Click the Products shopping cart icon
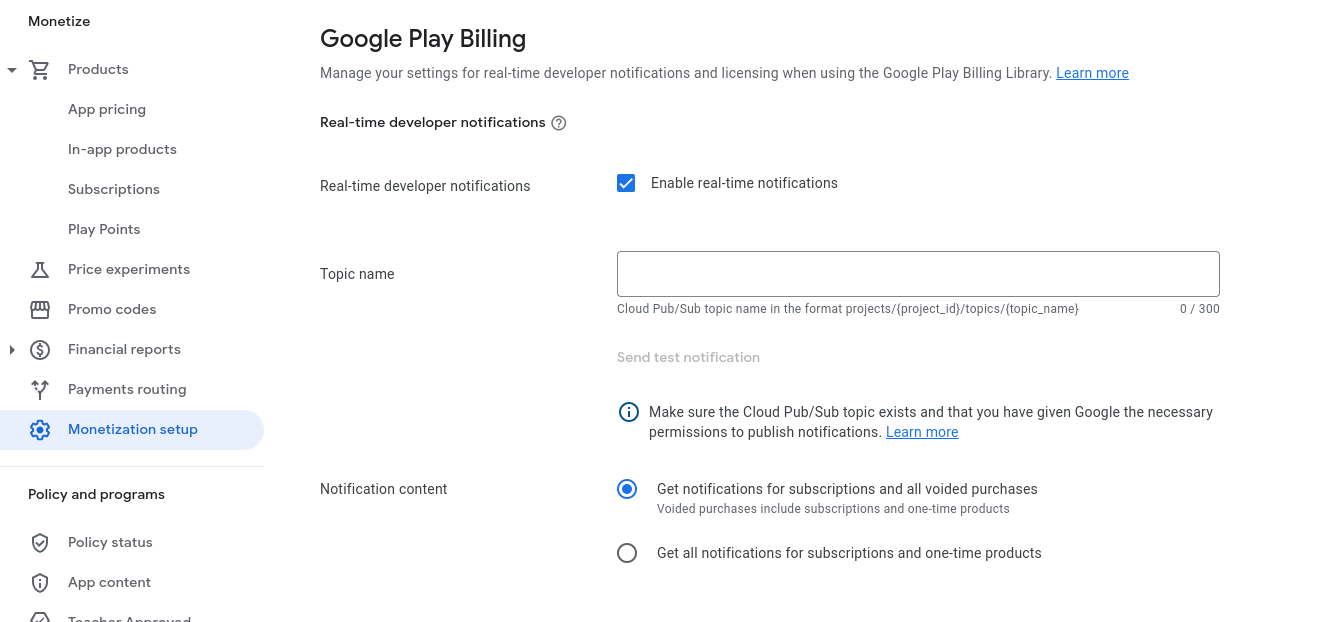This screenshot has width=1328, height=622. [x=39, y=69]
